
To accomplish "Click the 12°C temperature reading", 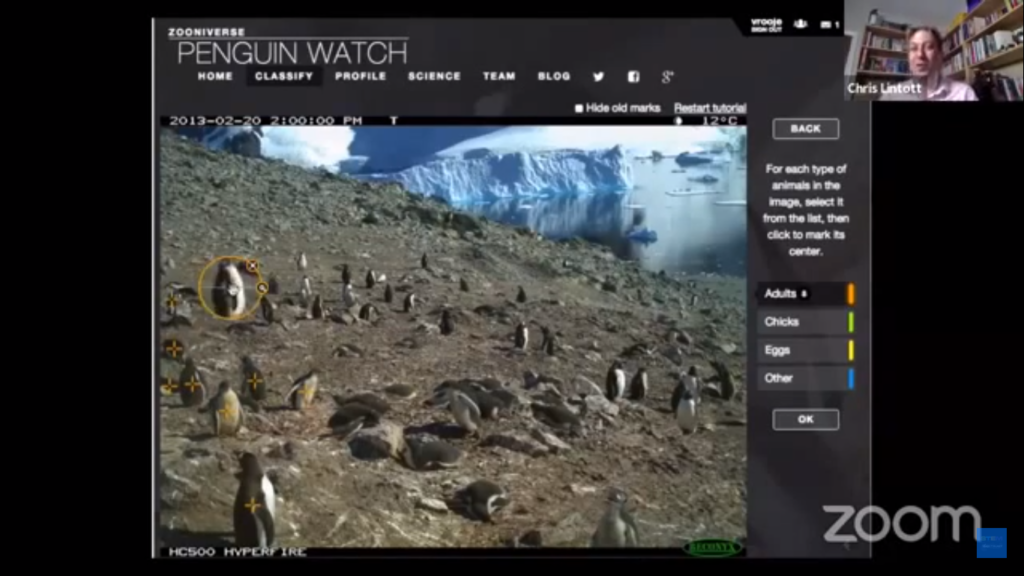I will [720, 121].
